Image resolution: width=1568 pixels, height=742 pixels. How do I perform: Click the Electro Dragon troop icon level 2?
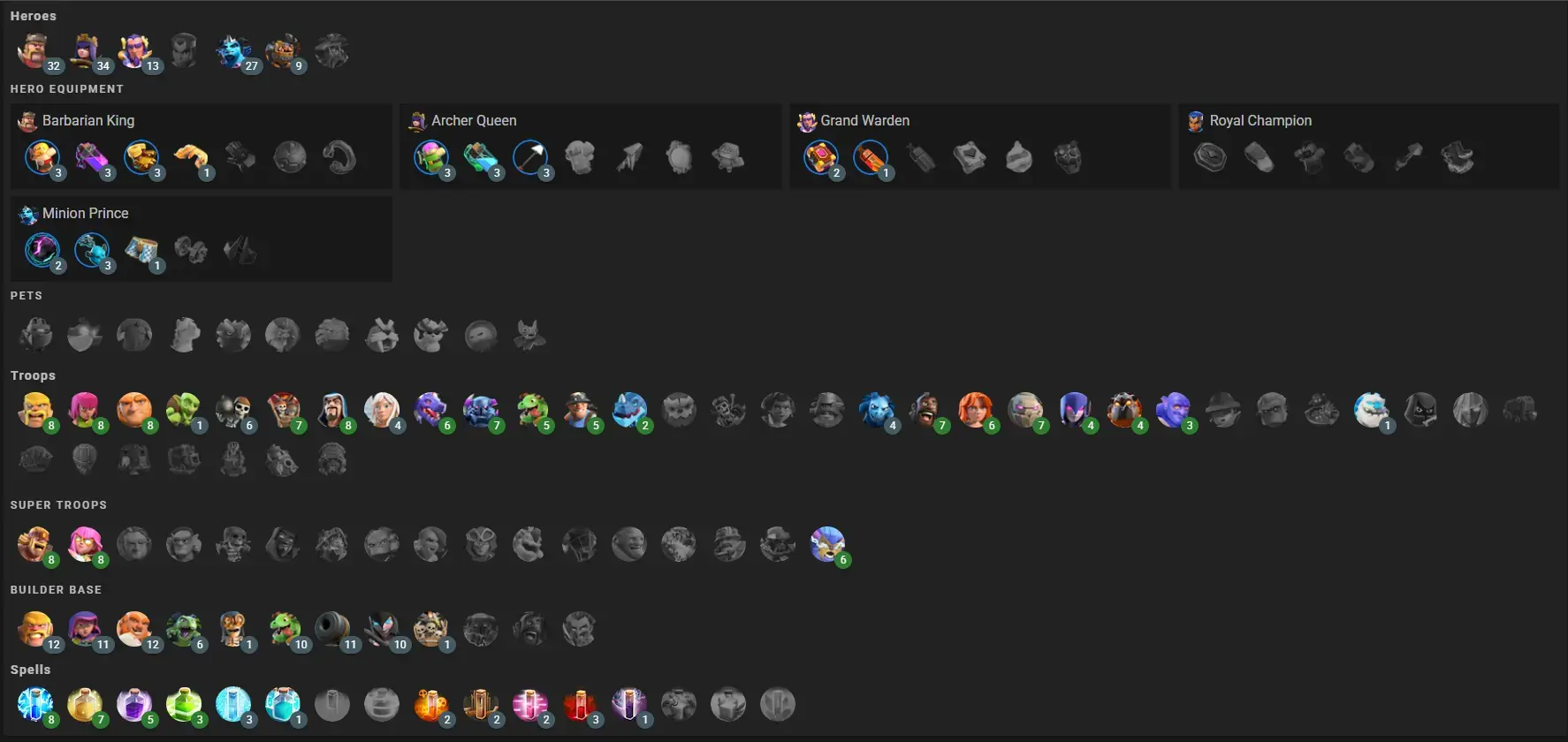tap(629, 411)
